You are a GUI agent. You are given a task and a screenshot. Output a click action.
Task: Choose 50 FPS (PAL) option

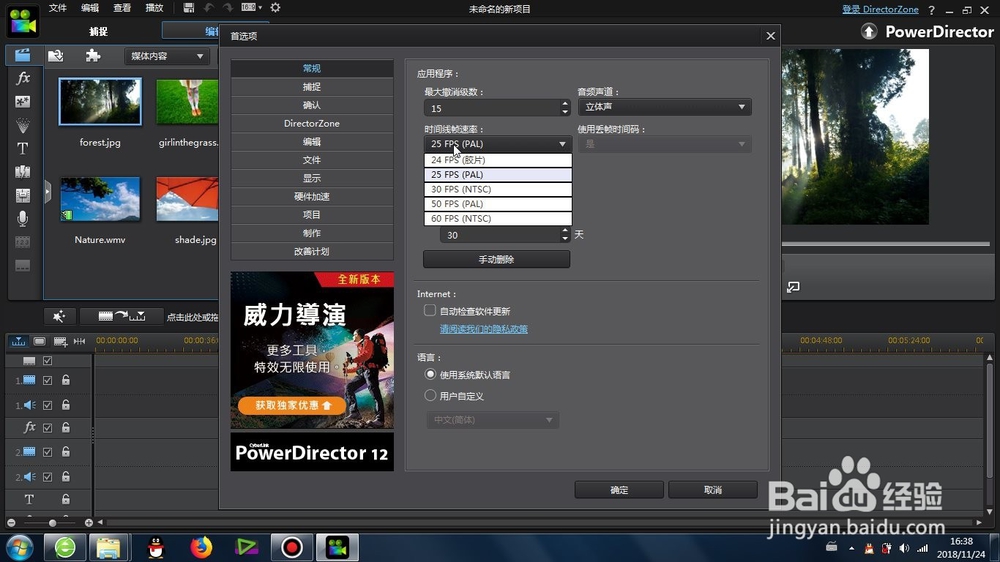coord(497,203)
